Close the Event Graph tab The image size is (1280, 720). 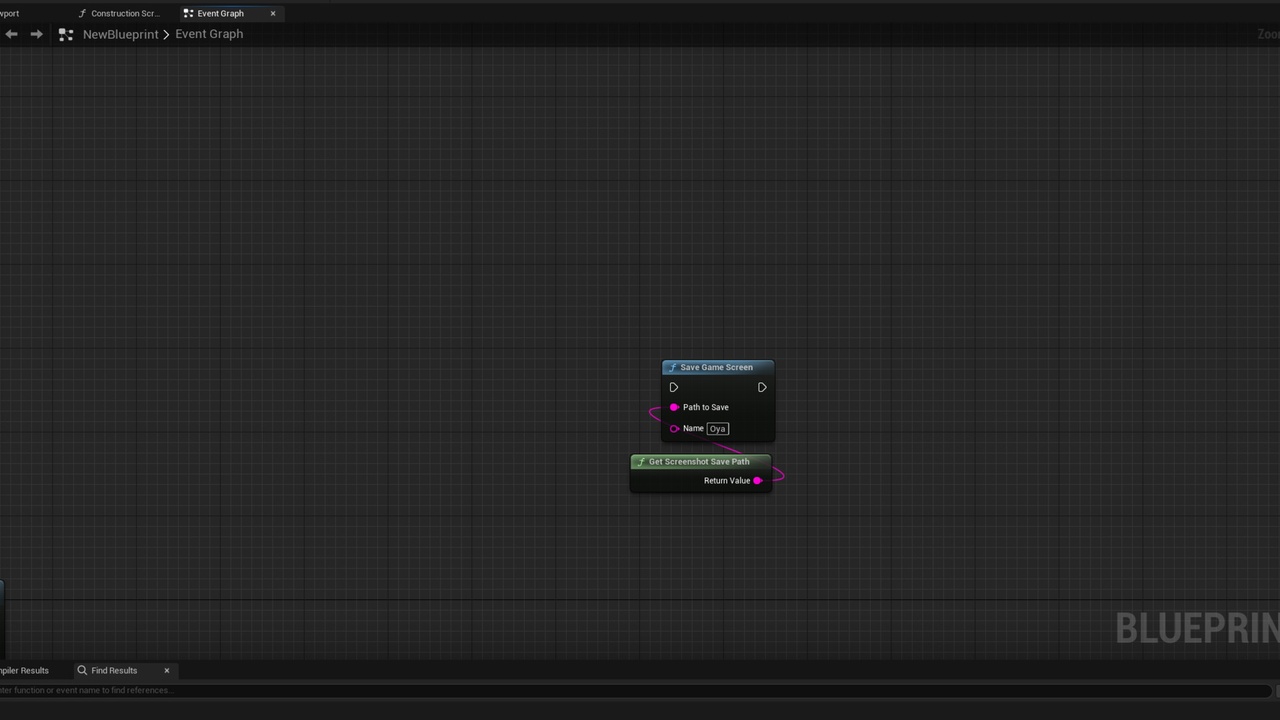[273, 13]
